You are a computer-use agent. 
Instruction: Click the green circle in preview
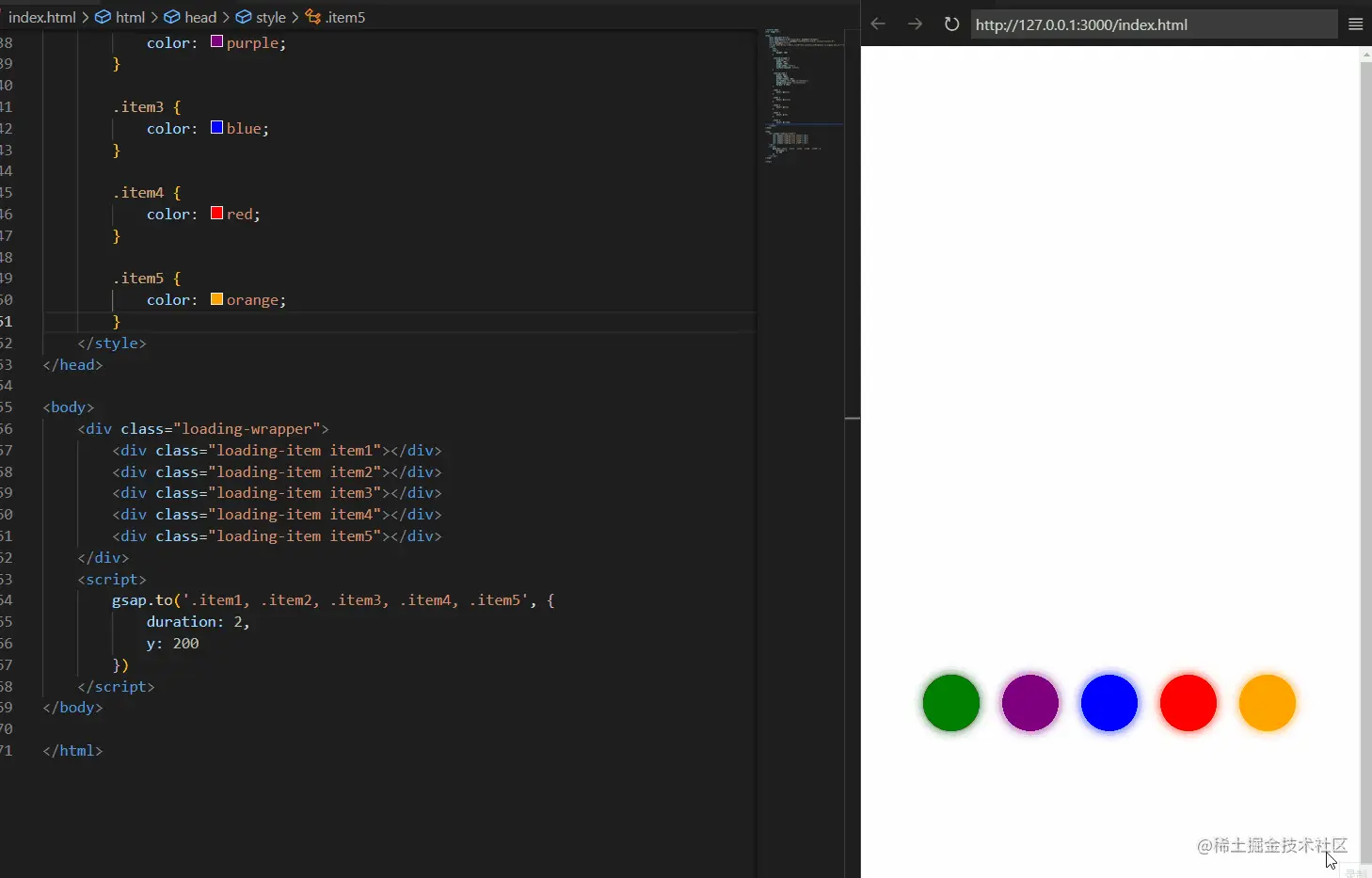tap(951, 703)
